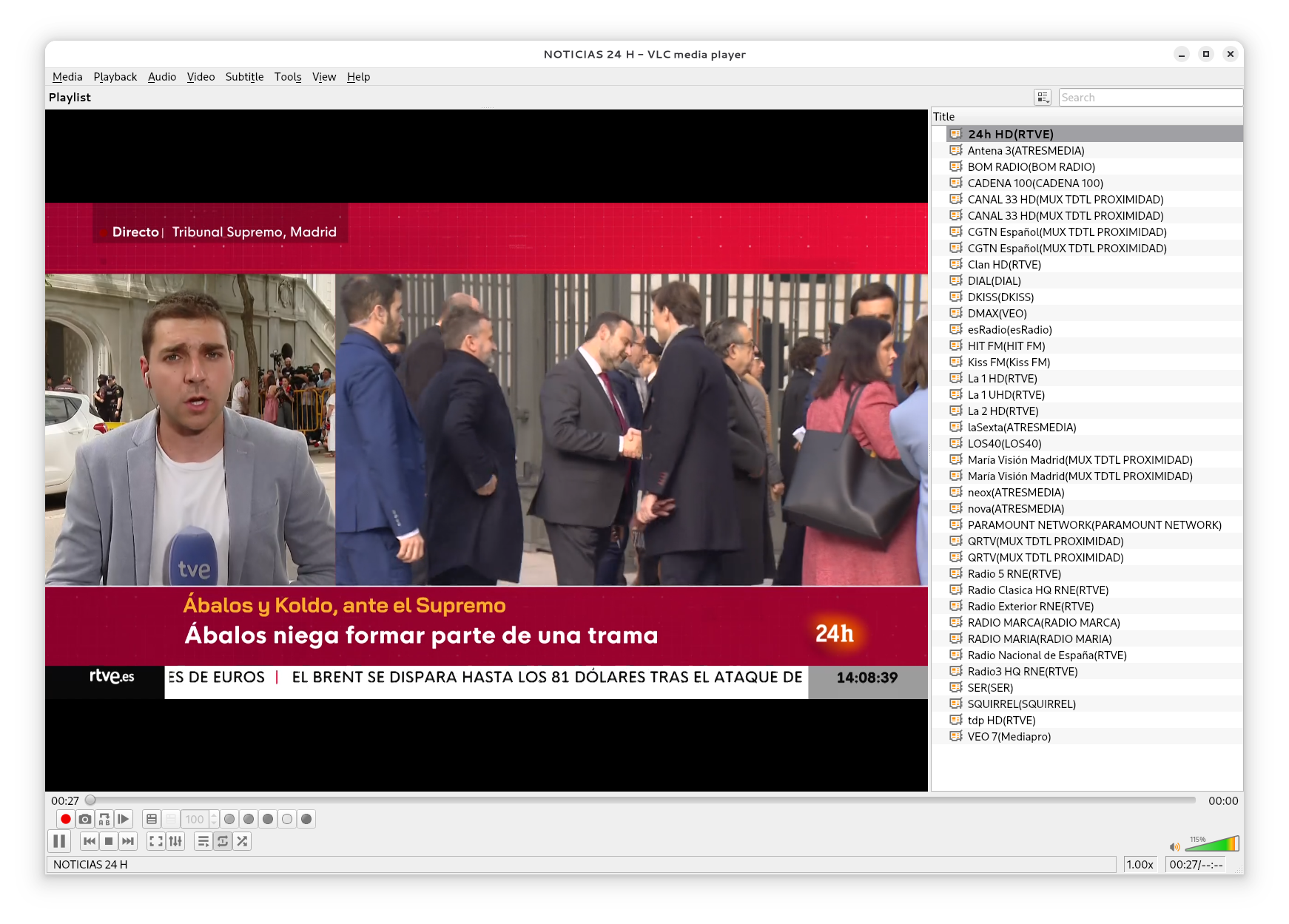The height and width of the screenshot is (924, 1289).
Task: Click the red Record button
Action: [66, 819]
